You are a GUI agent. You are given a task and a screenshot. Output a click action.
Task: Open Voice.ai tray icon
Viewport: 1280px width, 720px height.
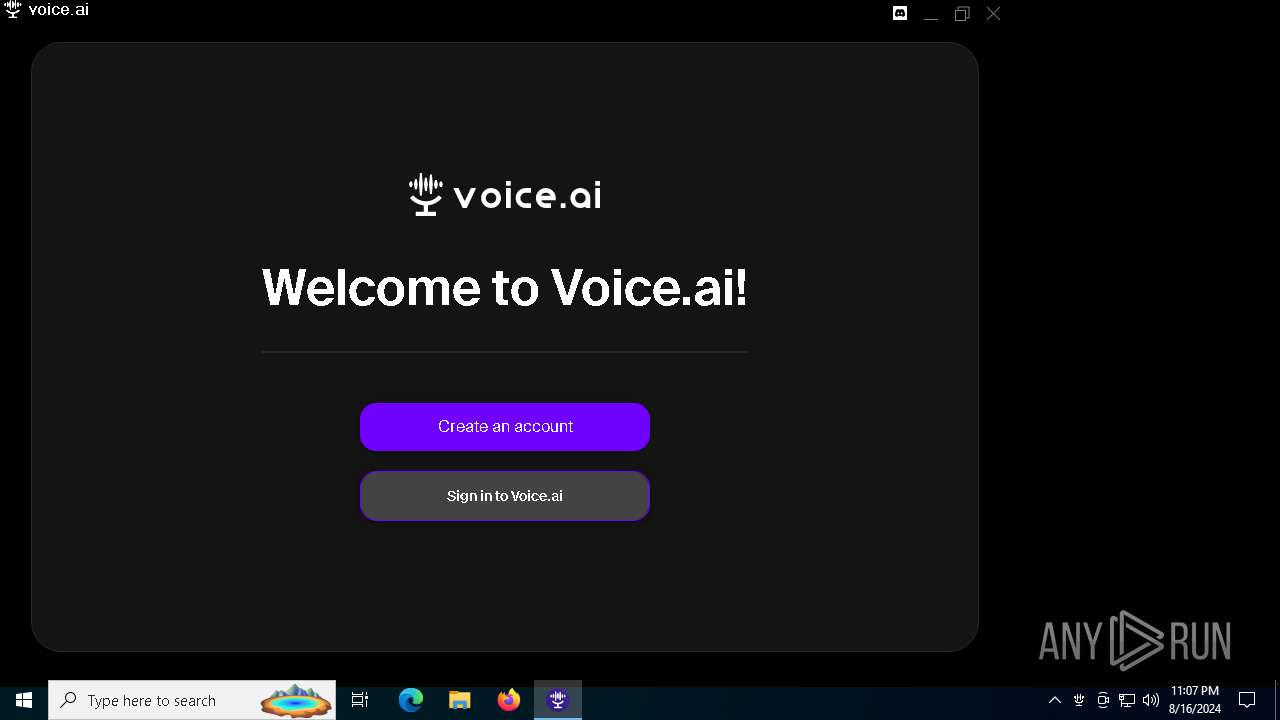pos(1079,700)
